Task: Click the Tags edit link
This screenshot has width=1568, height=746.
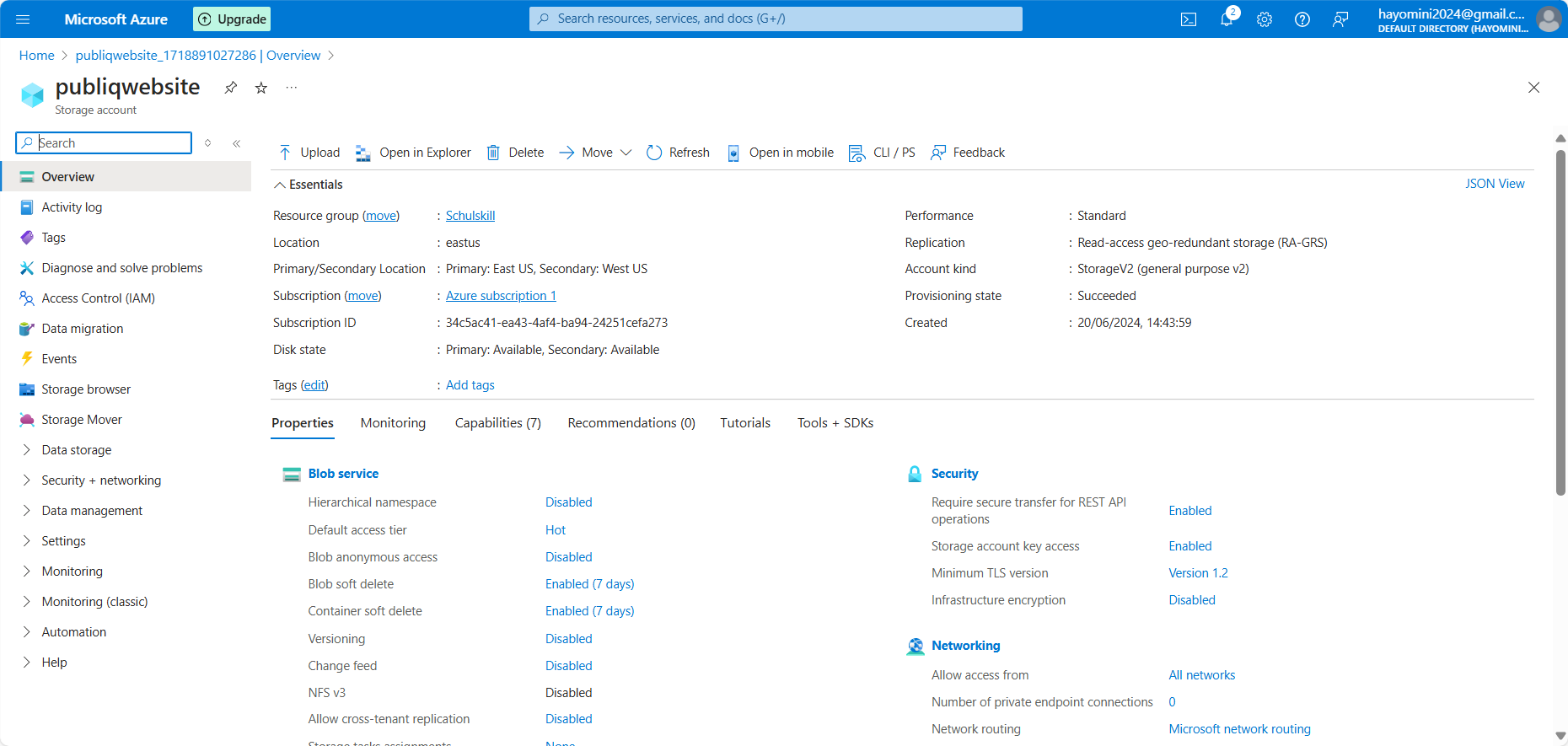Action: point(314,385)
